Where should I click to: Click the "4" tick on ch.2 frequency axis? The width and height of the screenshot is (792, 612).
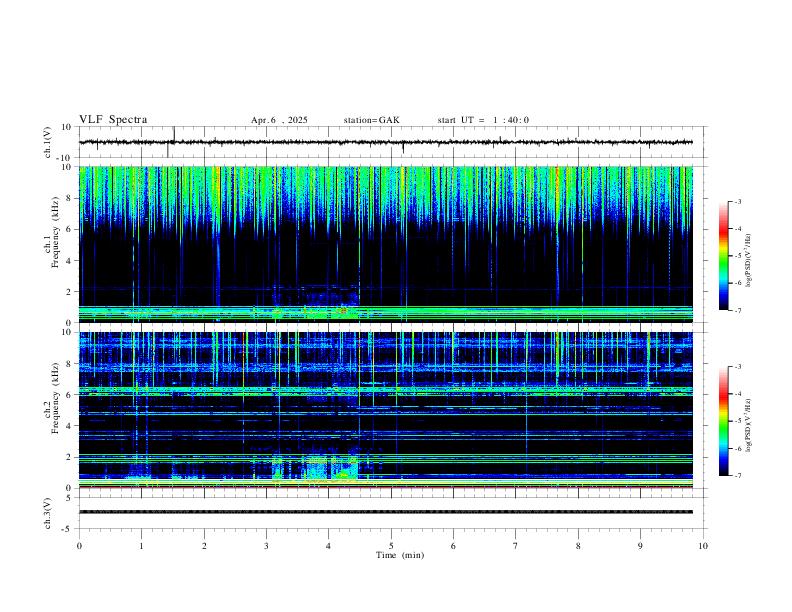click(x=70, y=426)
